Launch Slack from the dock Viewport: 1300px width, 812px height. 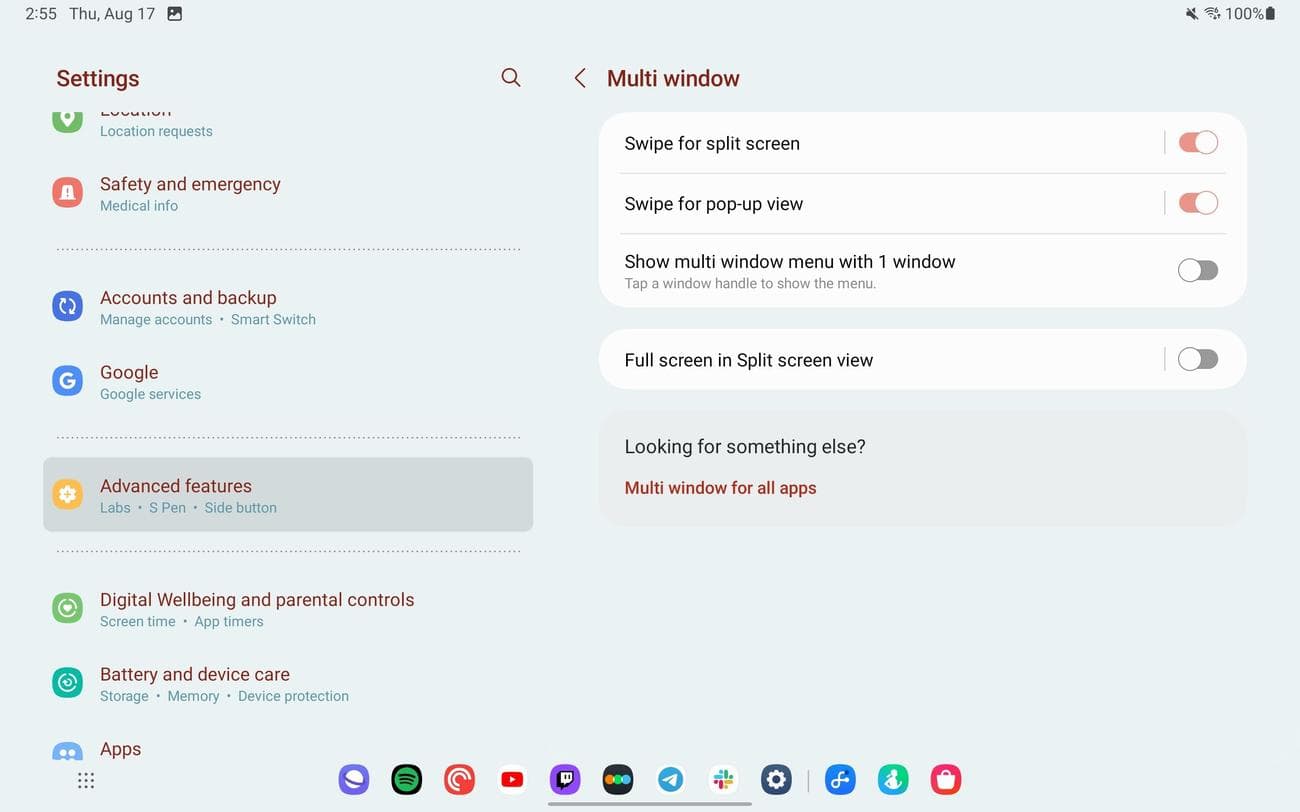tap(724, 780)
